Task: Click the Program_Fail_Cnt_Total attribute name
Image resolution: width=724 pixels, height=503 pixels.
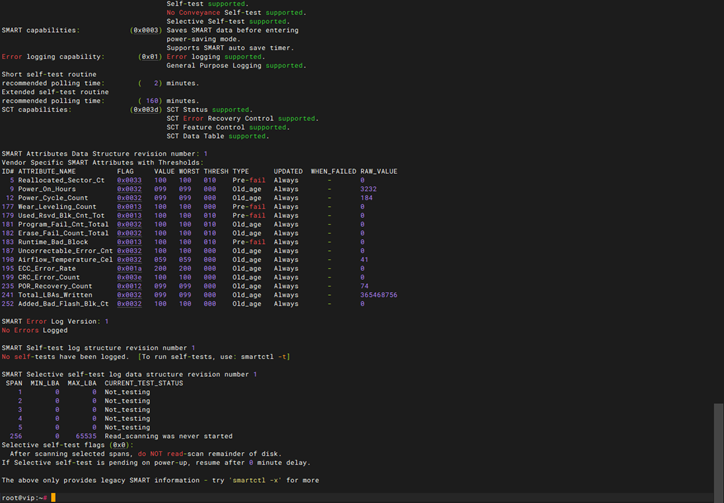Action: pyautogui.click(x=63, y=224)
